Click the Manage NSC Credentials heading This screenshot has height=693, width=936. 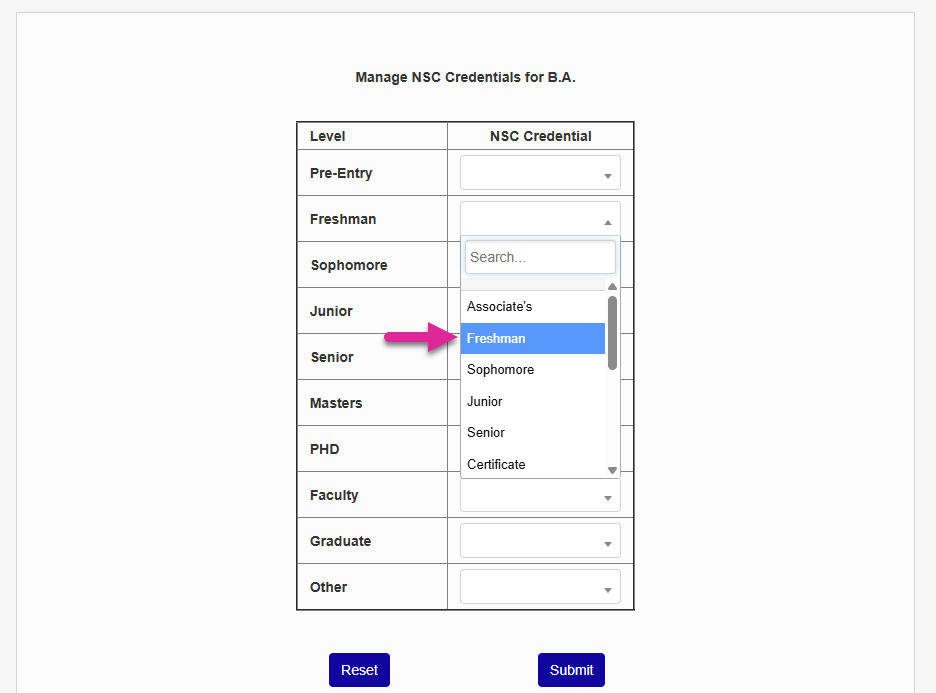pos(465,77)
